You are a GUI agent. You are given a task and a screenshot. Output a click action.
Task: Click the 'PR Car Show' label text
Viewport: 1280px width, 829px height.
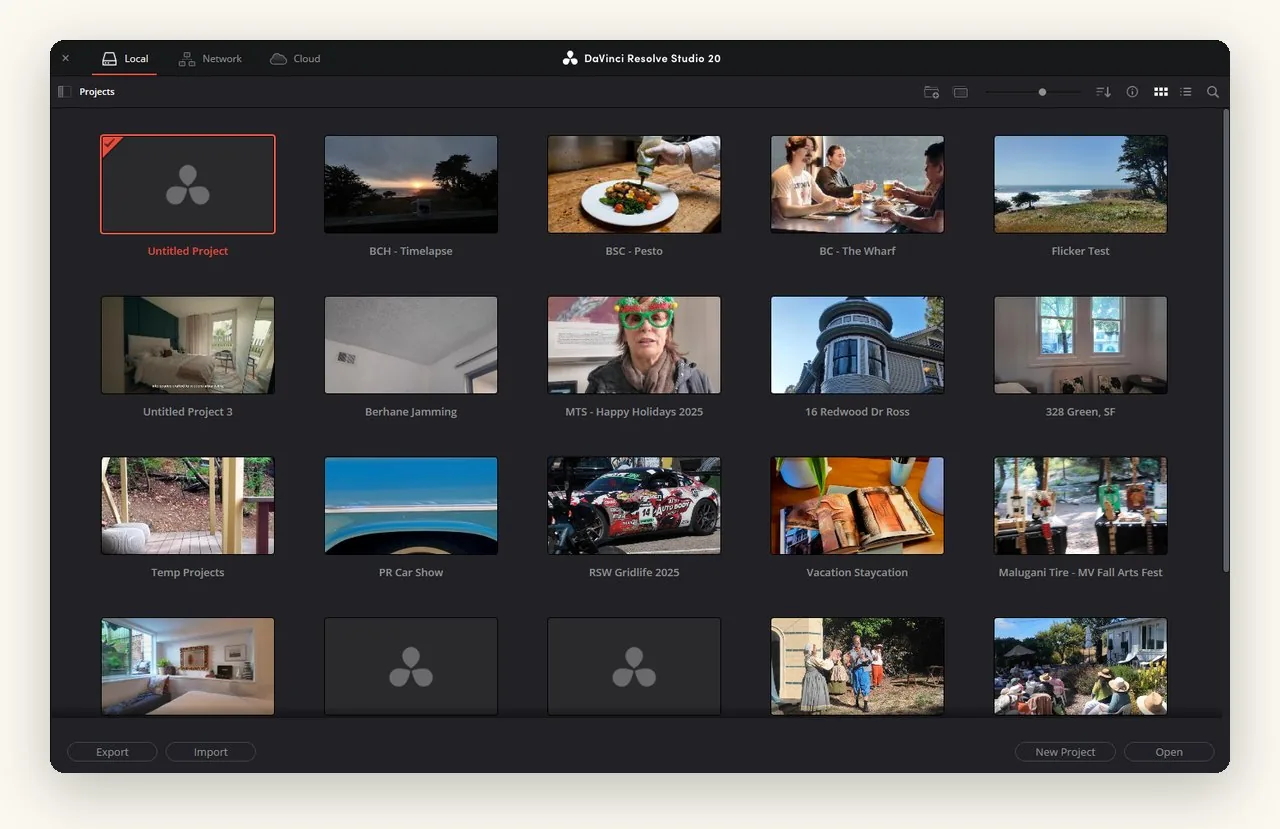411,573
